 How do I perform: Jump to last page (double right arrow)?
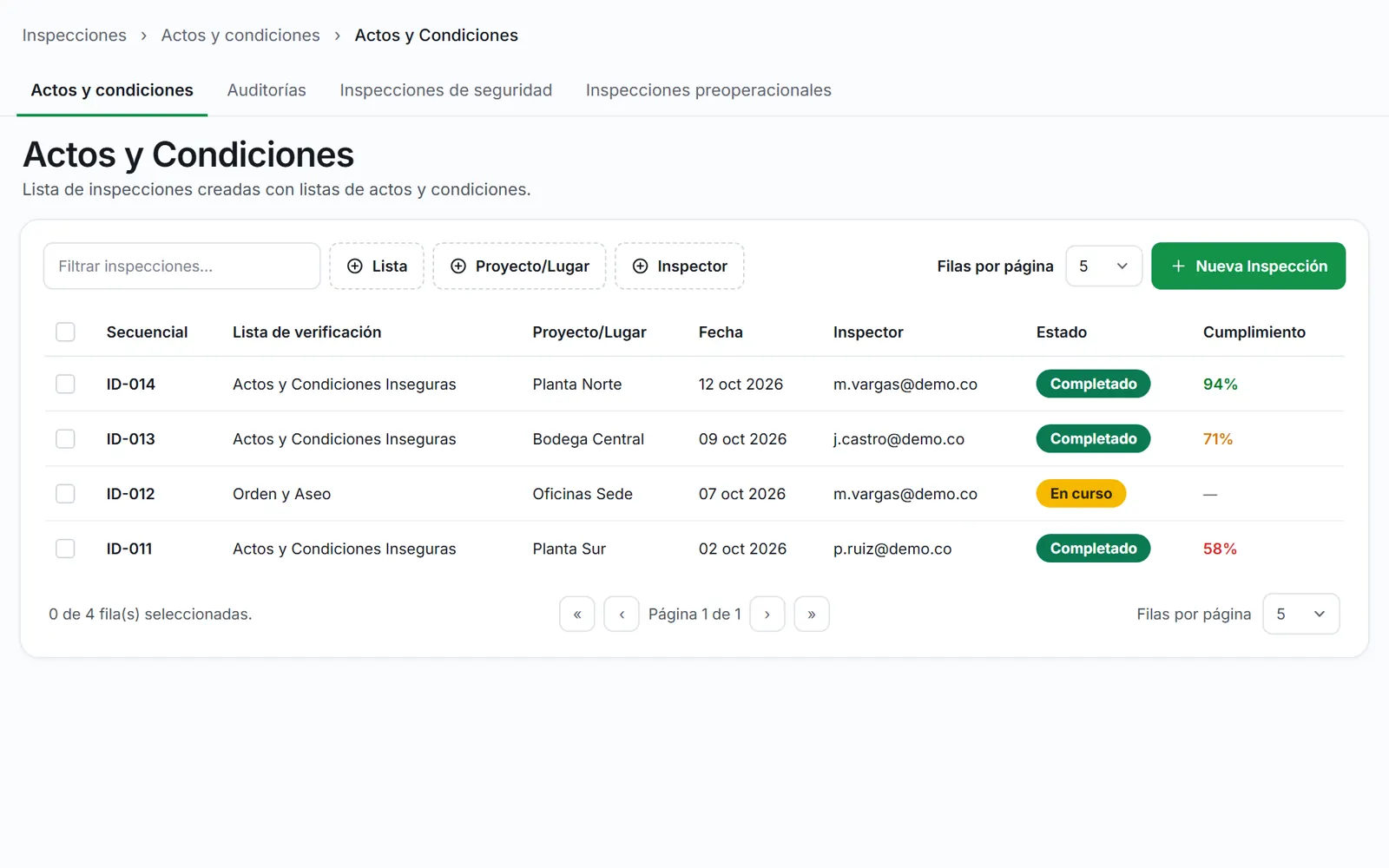click(812, 614)
